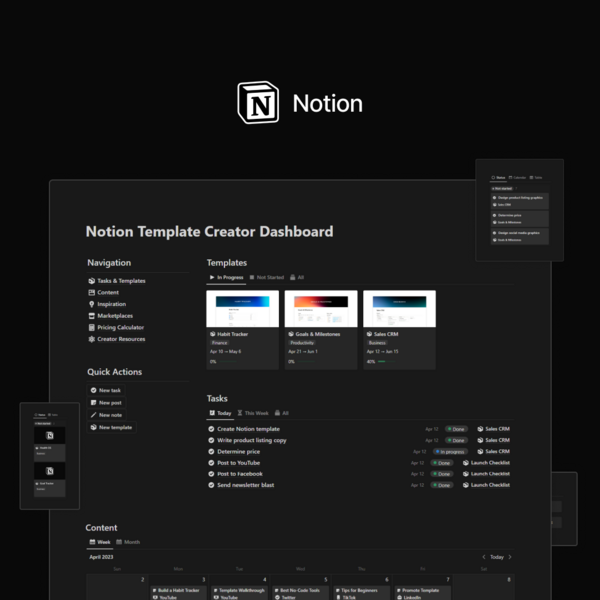Image resolution: width=600 pixels, height=600 pixels.
Task: Click the Notion logo icon
Action: [258, 102]
